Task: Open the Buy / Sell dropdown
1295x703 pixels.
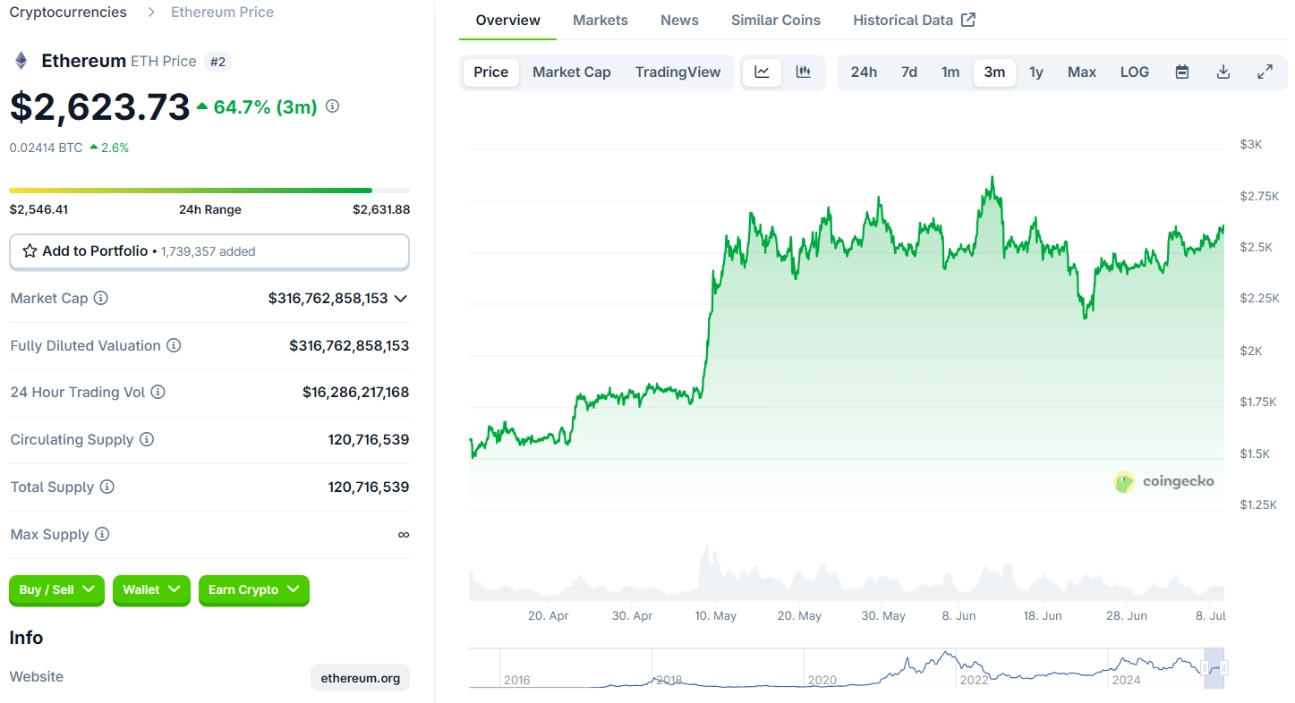Action: (57, 590)
